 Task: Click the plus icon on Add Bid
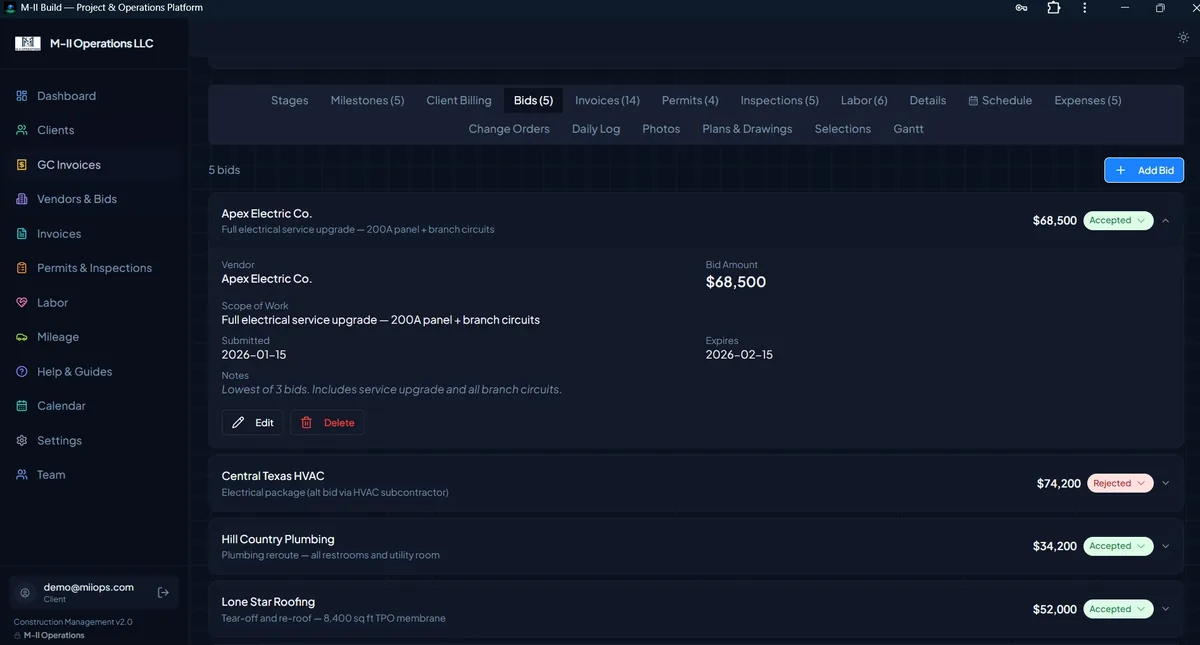pyautogui.click(x=1121, y=171)
